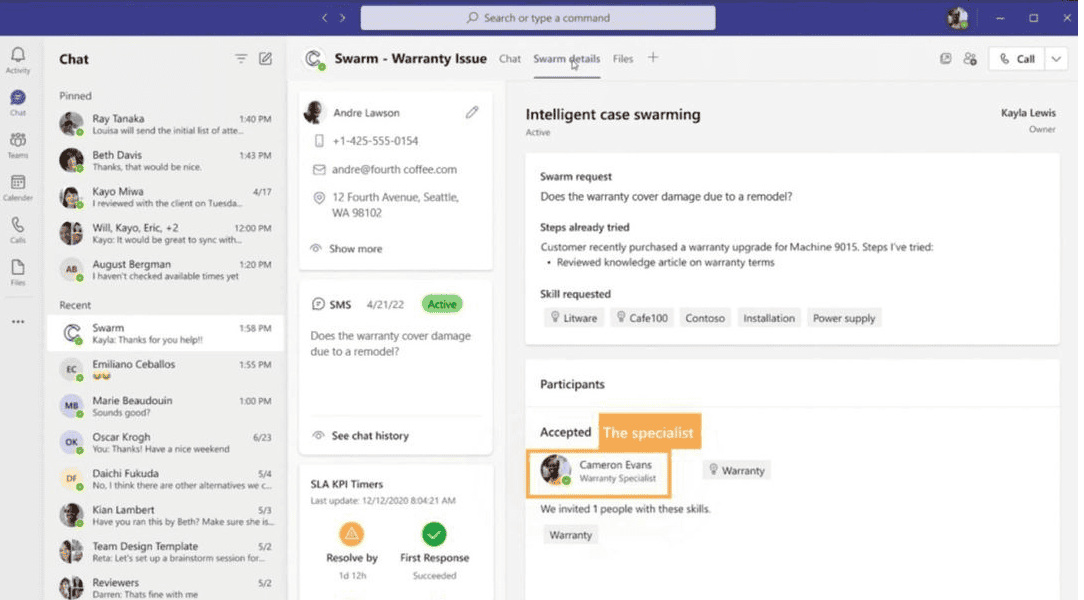Open August Bergman chat
This screenshot has height=600, width=1084.
coord(165,270)
